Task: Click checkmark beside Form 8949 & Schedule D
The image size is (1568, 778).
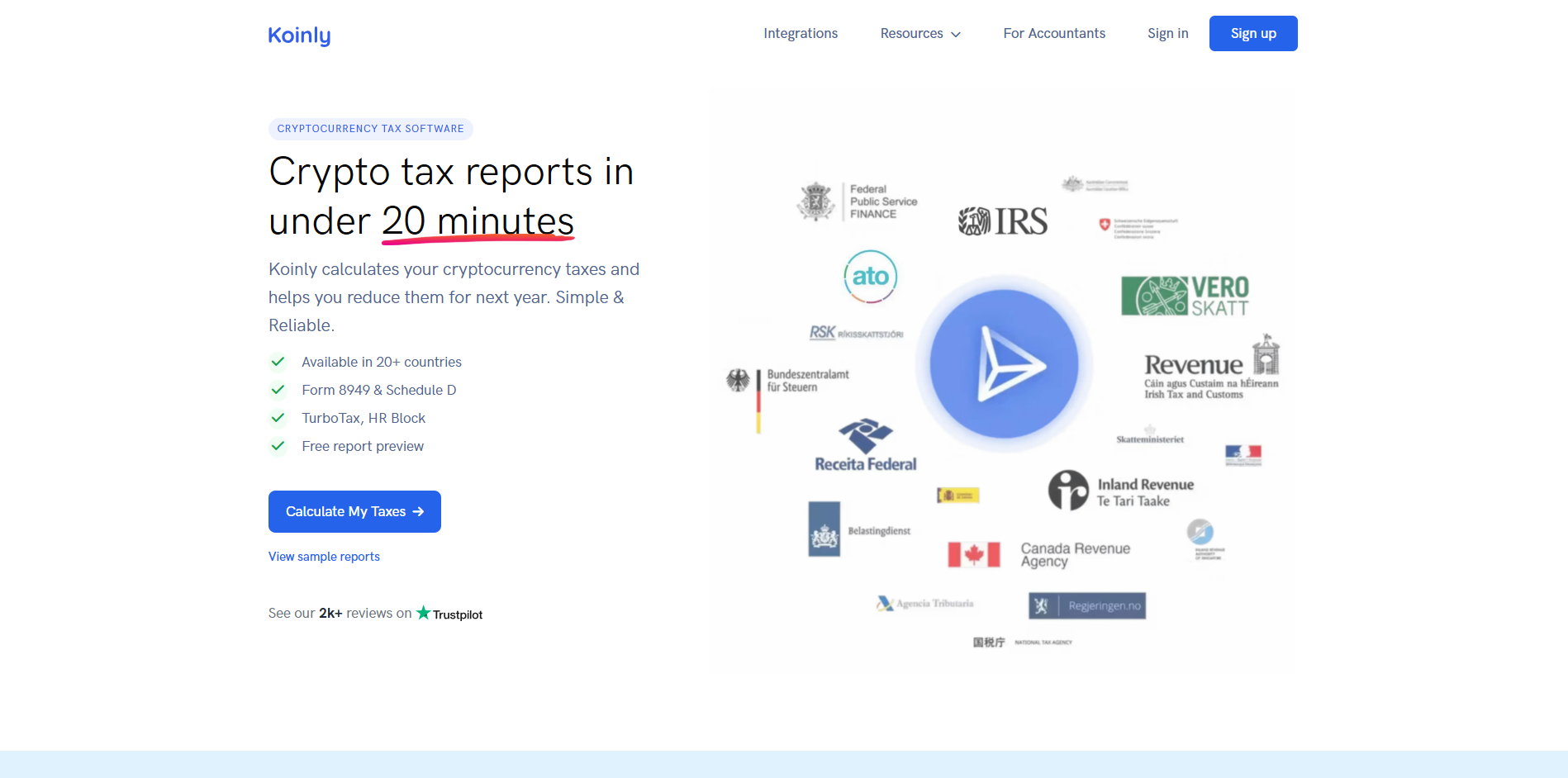Action: coord(278,390)
